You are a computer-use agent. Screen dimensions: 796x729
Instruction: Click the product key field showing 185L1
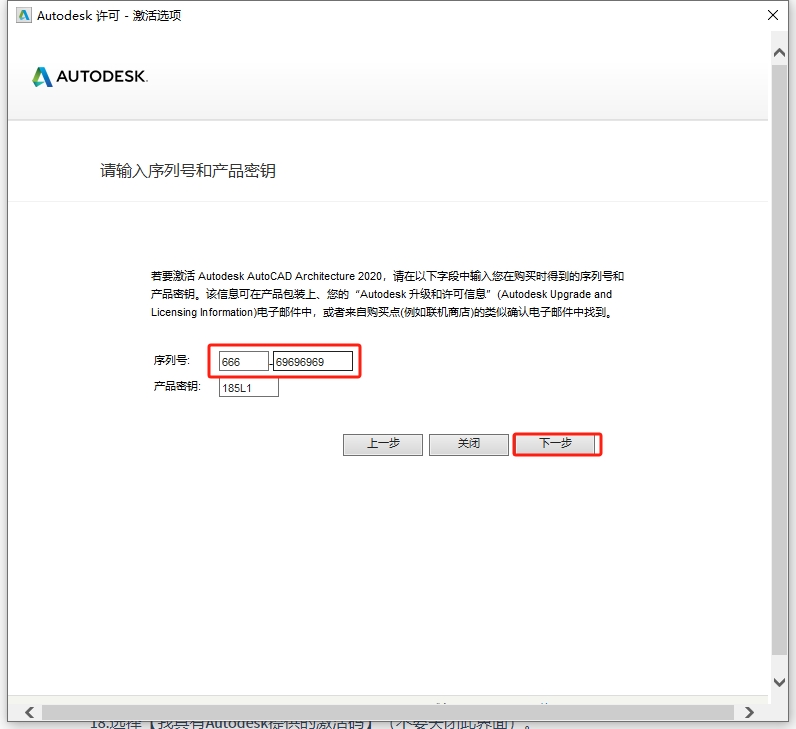pos(249,388)
